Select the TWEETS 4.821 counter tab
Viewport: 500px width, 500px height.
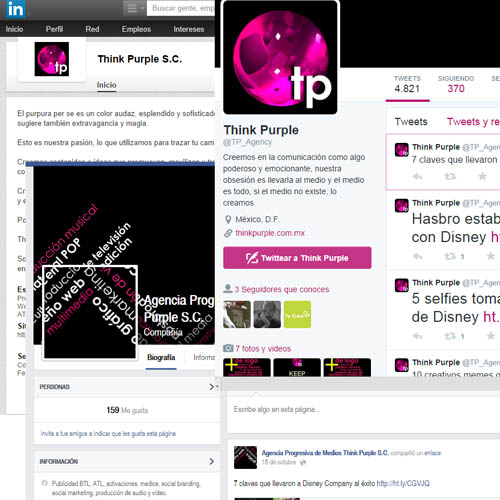tap(407, 84)
